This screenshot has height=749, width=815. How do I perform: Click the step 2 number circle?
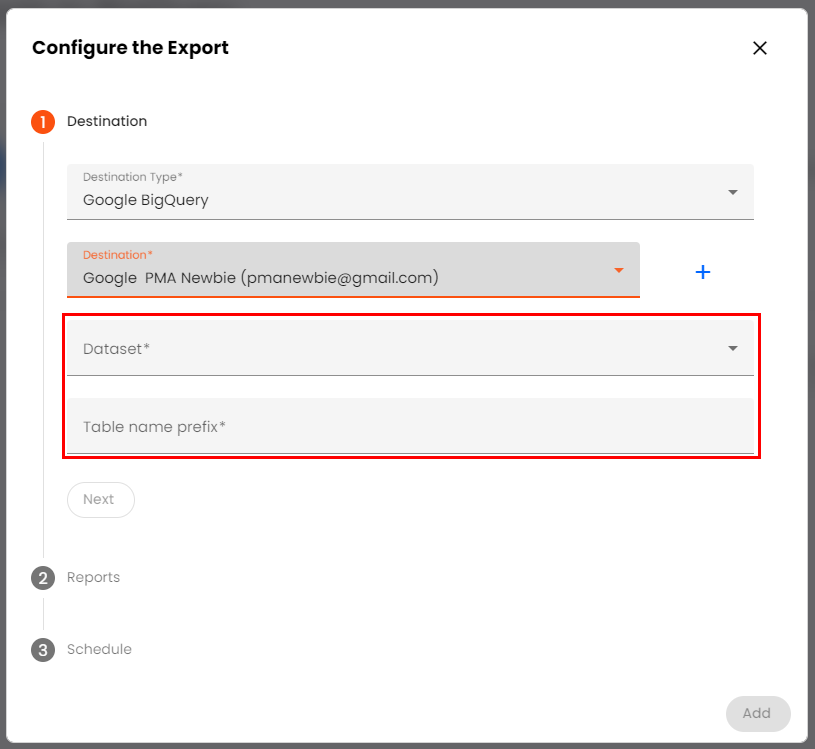(43, 578)
